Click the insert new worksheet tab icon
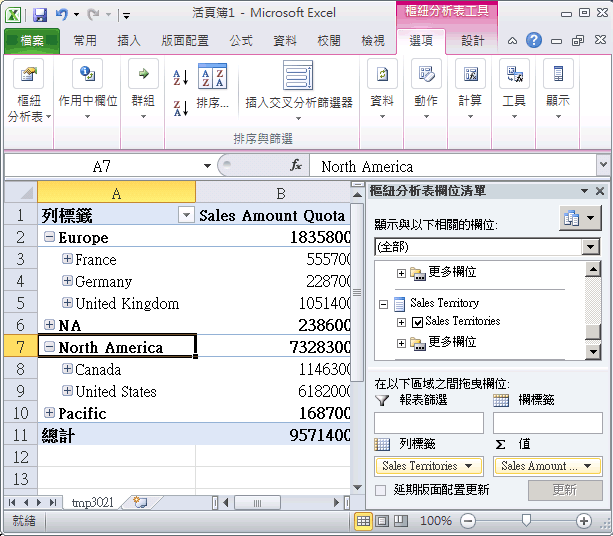This screenshot has height=536, width=613. 140,502
